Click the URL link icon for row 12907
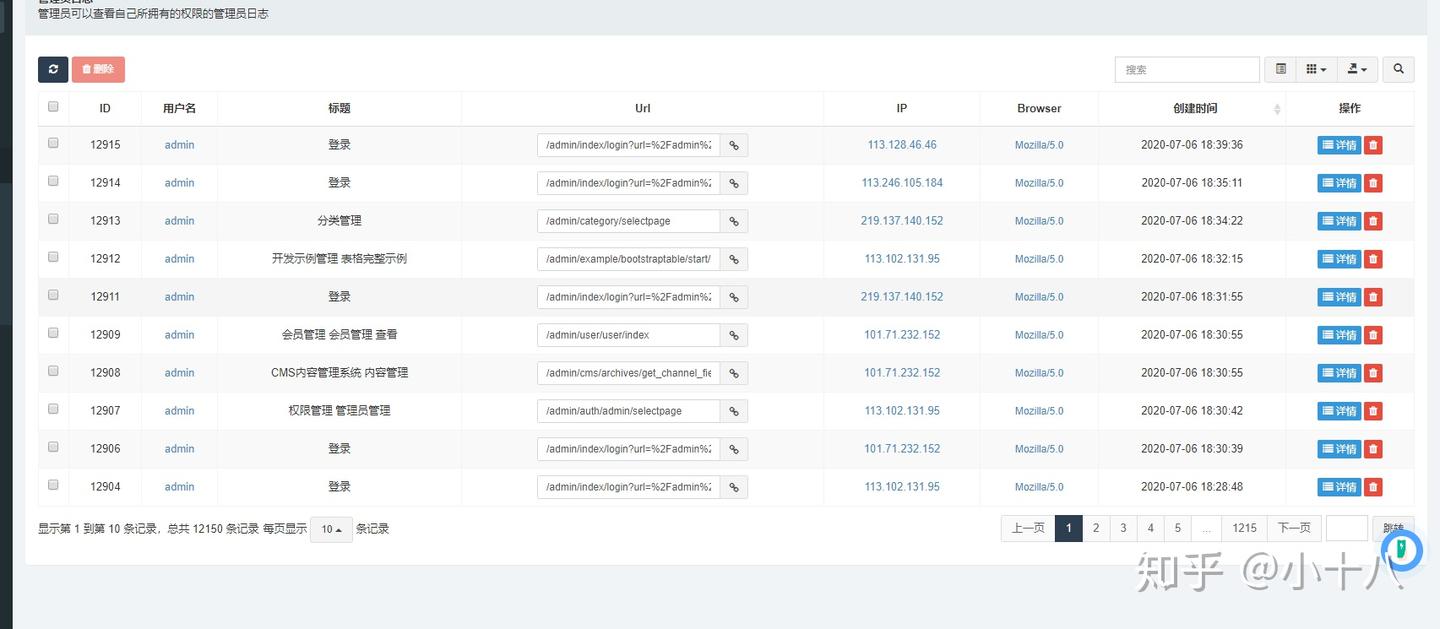 click(733, 411)
